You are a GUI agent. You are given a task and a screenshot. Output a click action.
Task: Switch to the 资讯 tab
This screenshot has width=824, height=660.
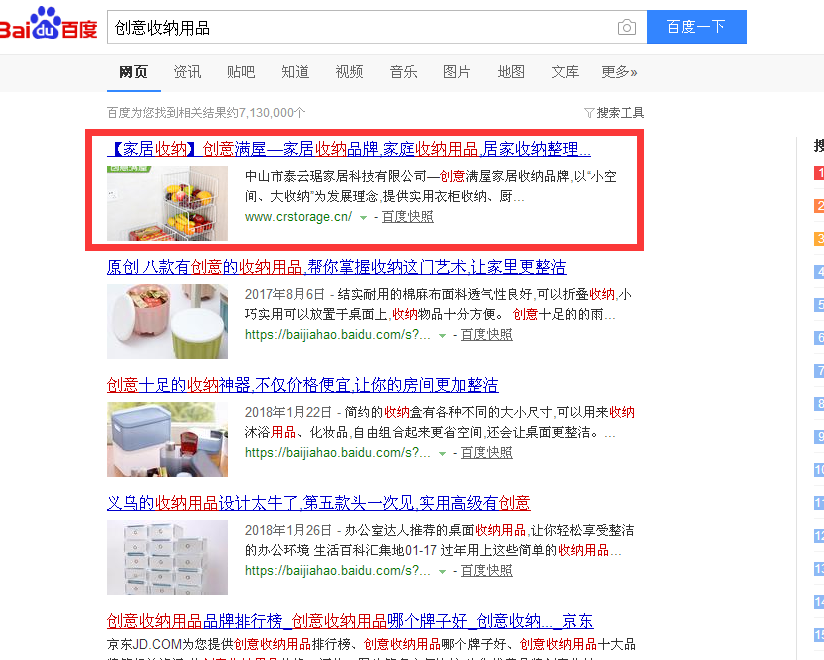[x=187, y=72]
